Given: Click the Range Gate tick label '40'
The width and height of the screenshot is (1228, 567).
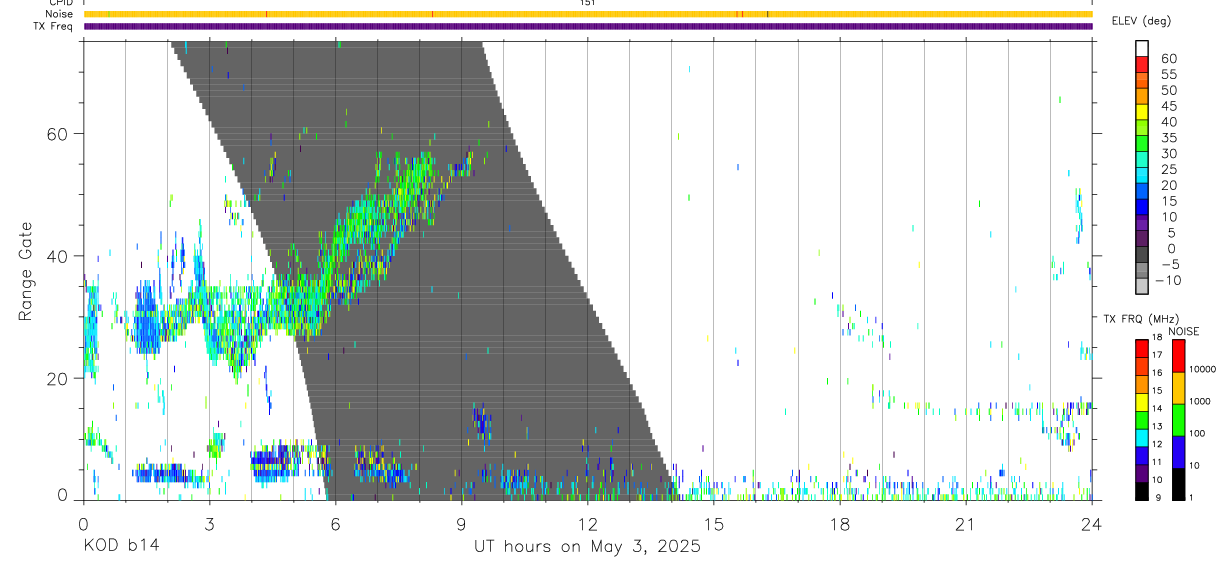Looking at the screenshot, I should point(57,256).
